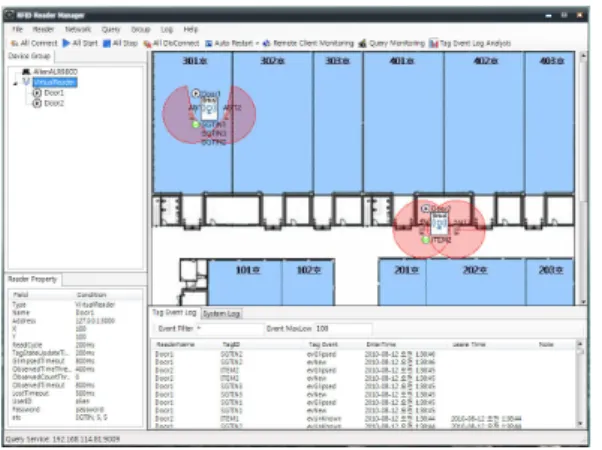Click the map panel vertical scrollbar
602x450 pixels.
click(x=583, y=179)
